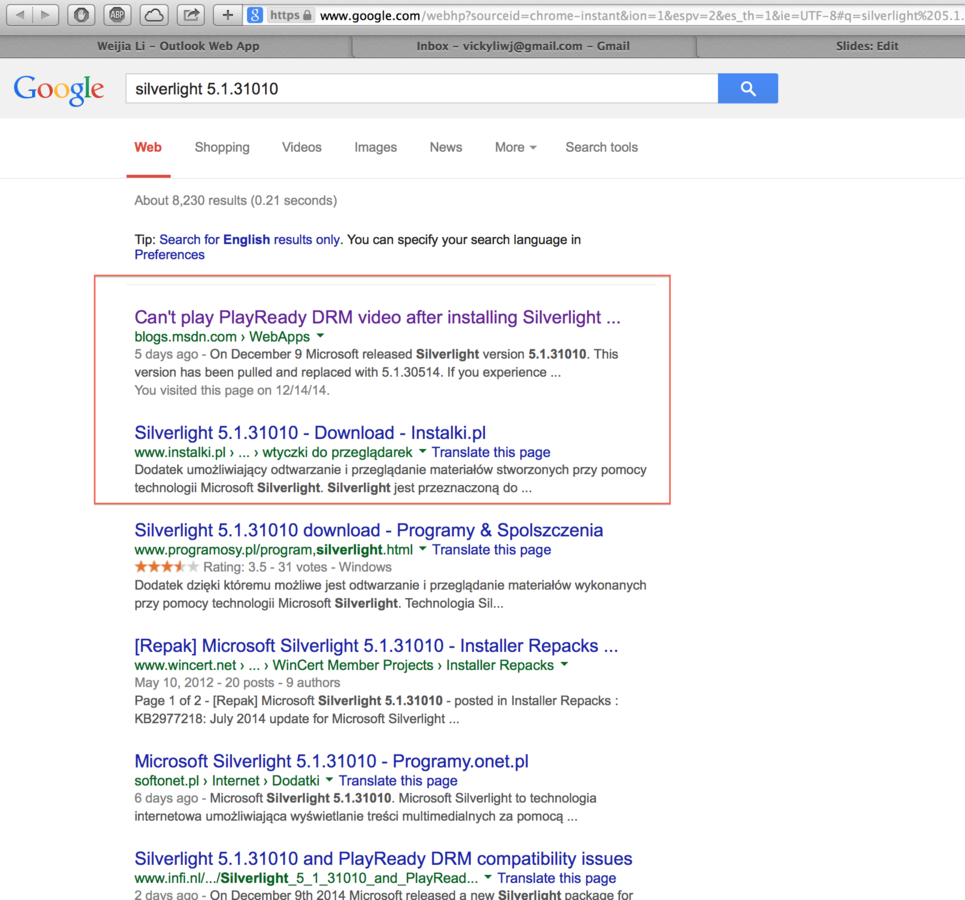Viewport: 965px width, 900px height.
Task: Open [Repak] Microsoft Silverlight Installer Repacks result
Action: 376,645
